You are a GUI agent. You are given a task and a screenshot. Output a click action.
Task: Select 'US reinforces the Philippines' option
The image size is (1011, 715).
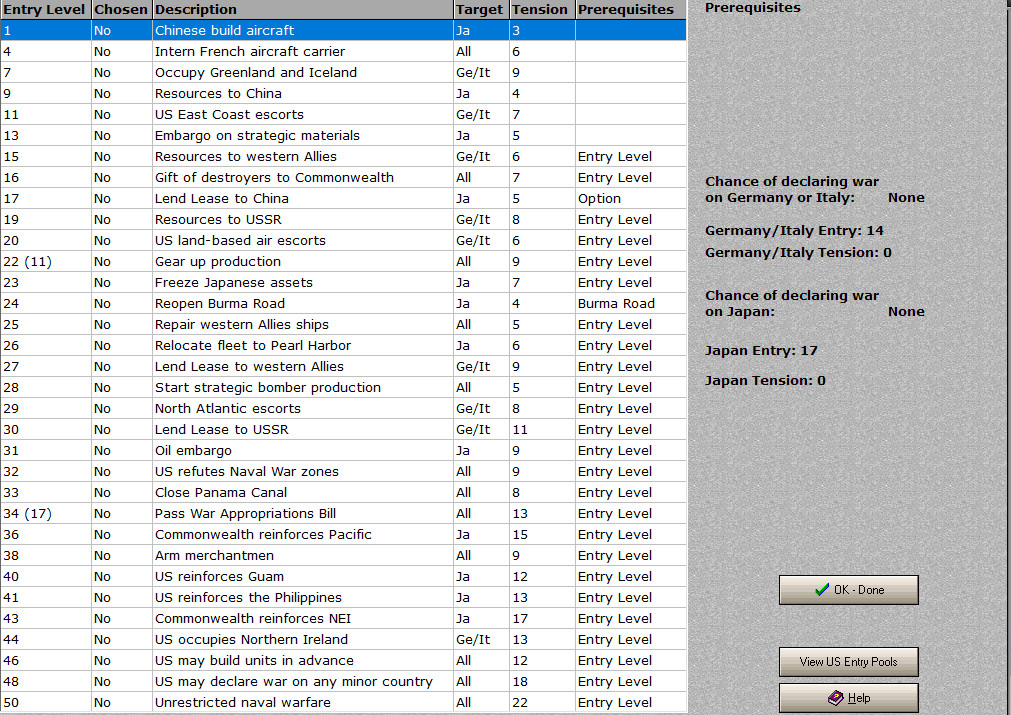coord(343,598)
